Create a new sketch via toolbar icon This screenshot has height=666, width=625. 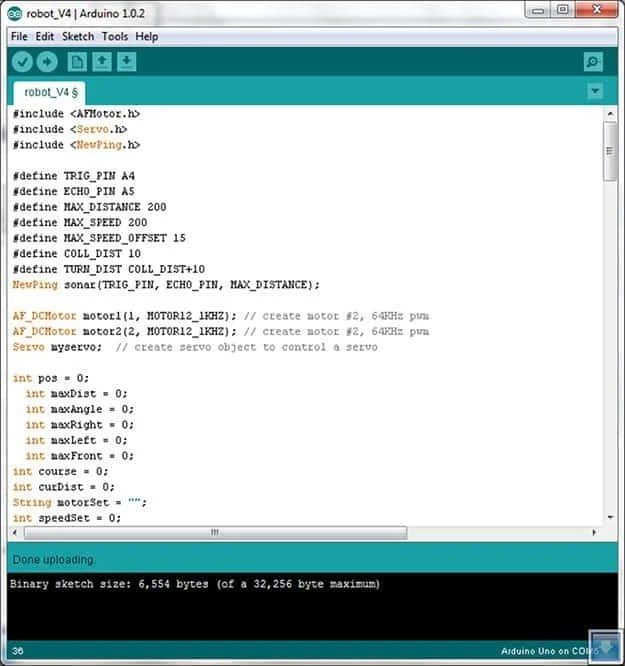(x=77, y=62)
